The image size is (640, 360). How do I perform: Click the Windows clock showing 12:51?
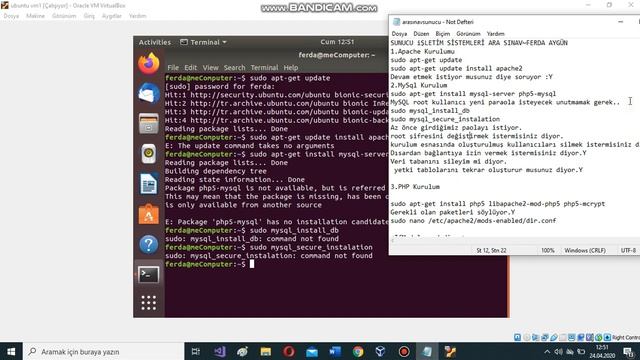[602, 351]
